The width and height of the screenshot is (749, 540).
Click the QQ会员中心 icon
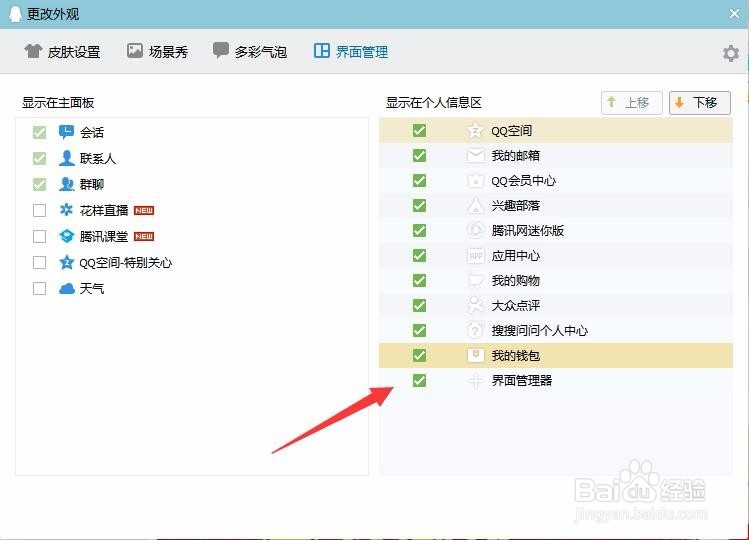click(475, 181)
